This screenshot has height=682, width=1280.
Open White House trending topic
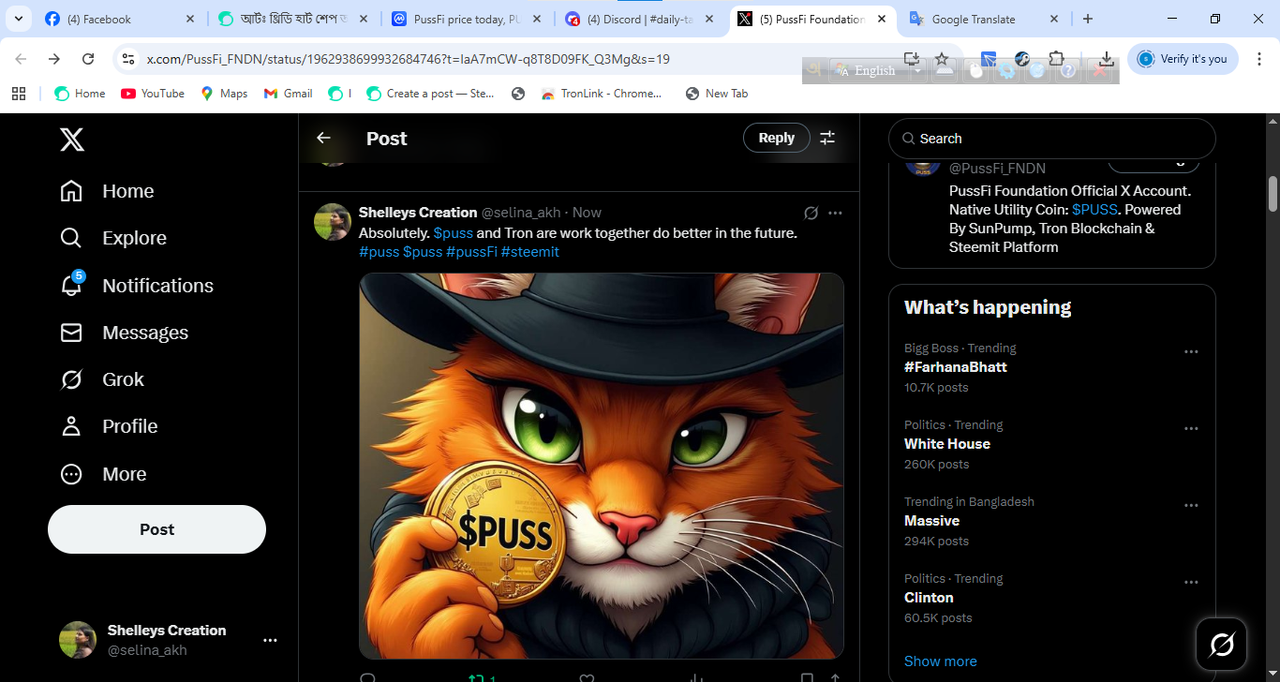point(947,444)
